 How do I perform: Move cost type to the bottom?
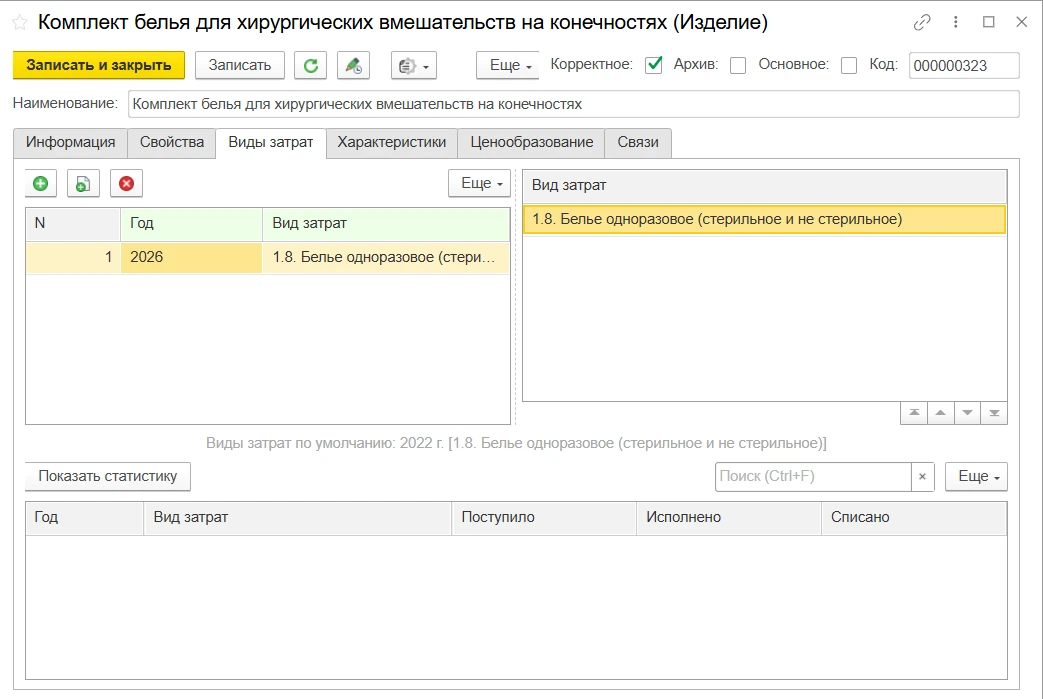[x=994, y=413]
